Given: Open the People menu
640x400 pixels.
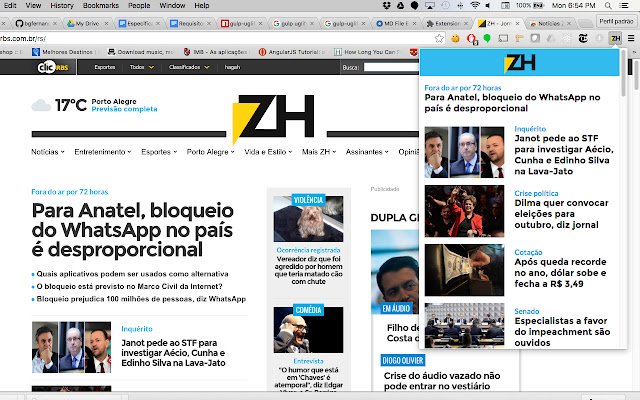Looking at the screenshot, I should (x=139, y=5).
